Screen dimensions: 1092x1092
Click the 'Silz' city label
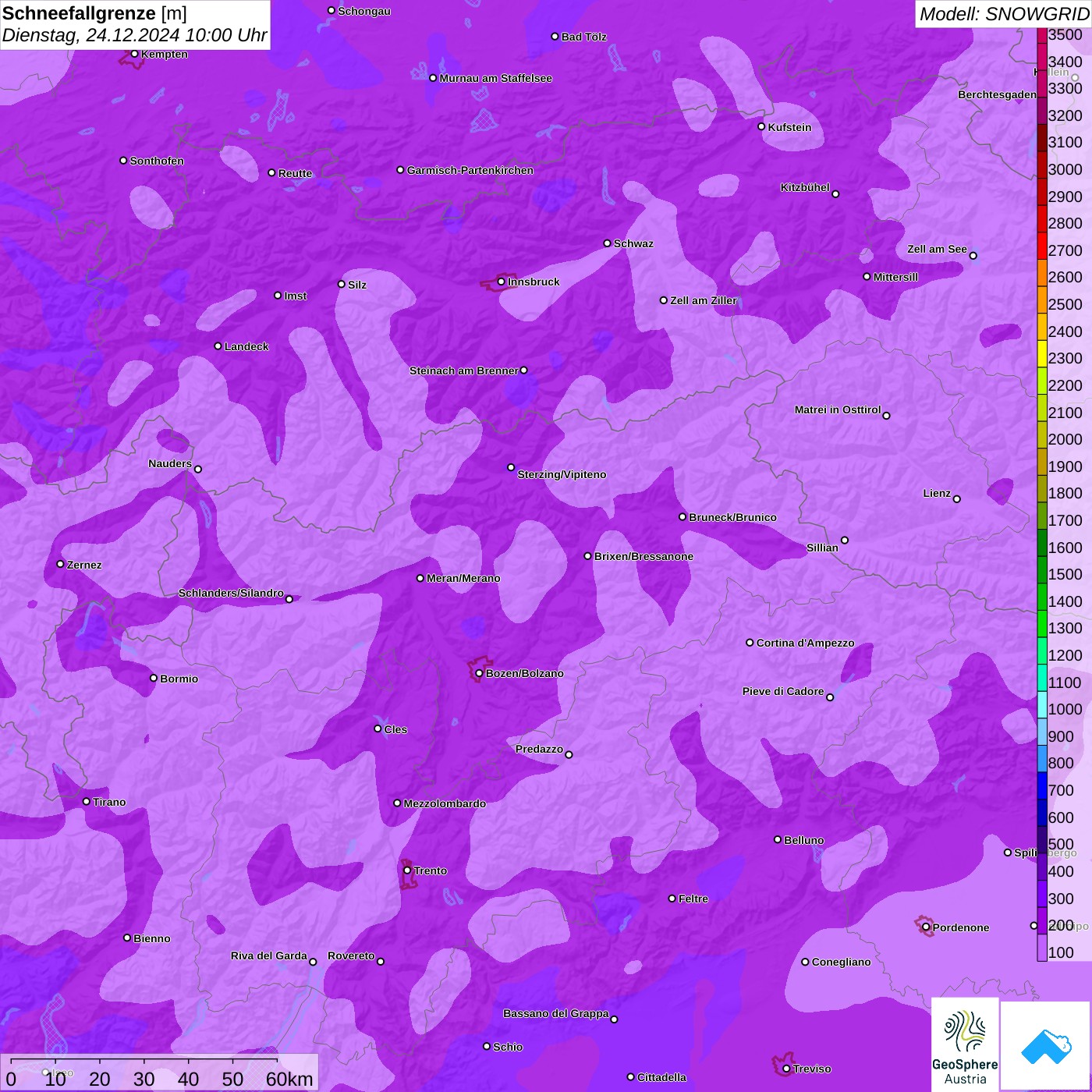[x=357, y=285]
